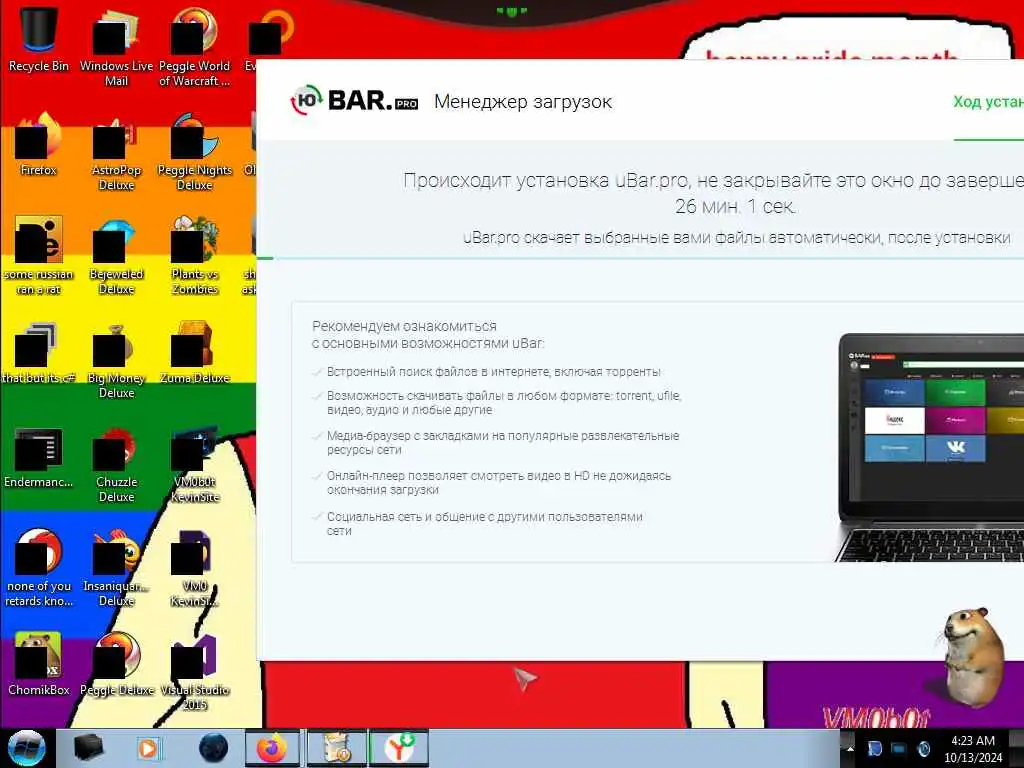Click the laptop preview image of uBar

[930, 447]
